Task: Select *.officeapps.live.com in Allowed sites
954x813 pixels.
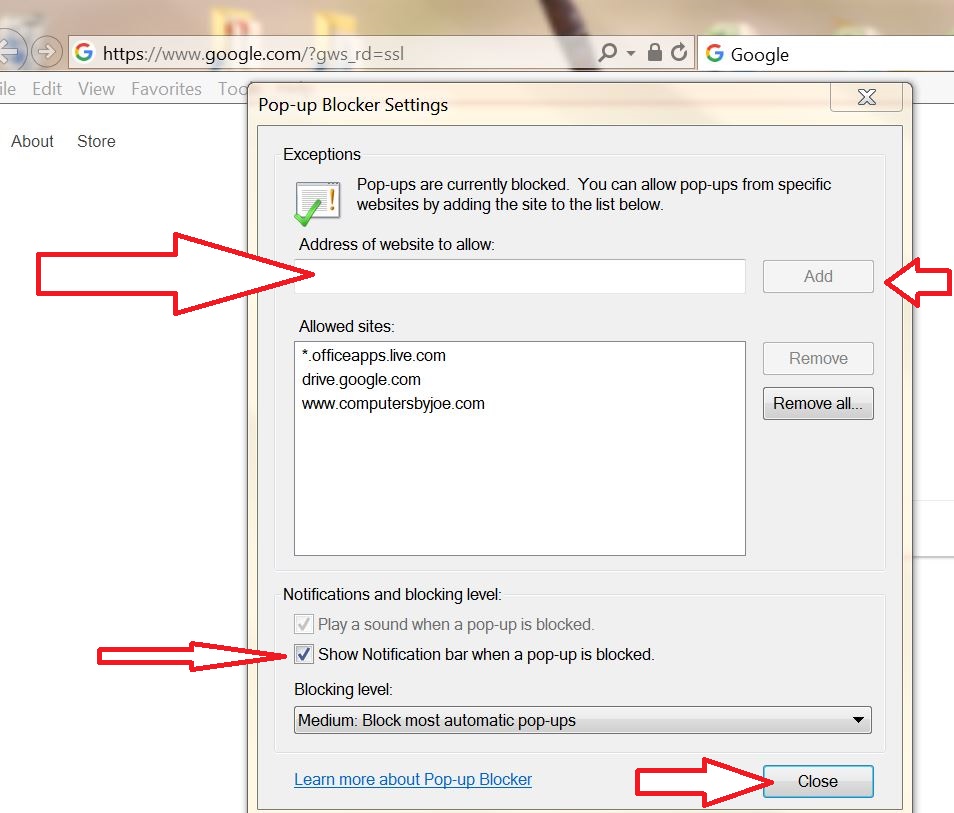Action: coord(374,355)
